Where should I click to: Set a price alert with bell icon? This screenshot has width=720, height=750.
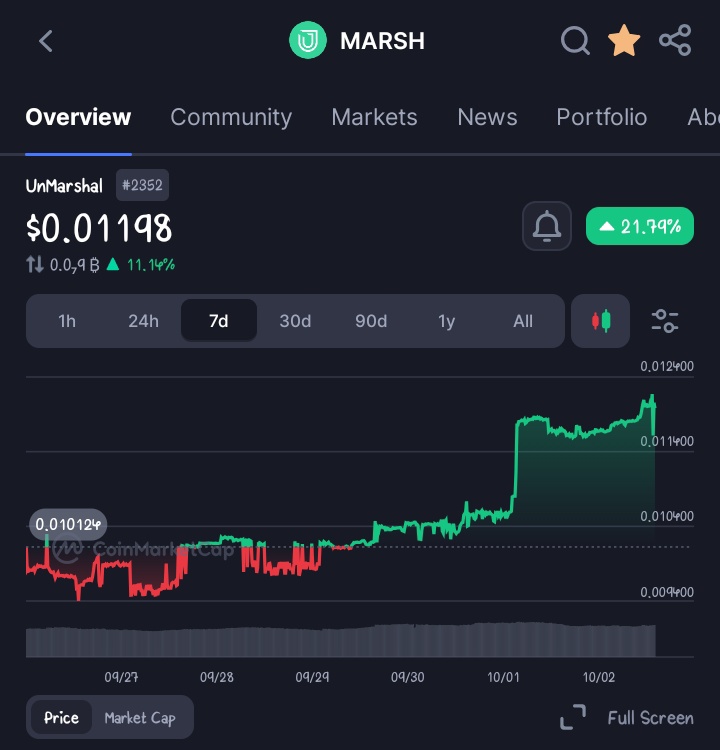click(x=547, y=226)
